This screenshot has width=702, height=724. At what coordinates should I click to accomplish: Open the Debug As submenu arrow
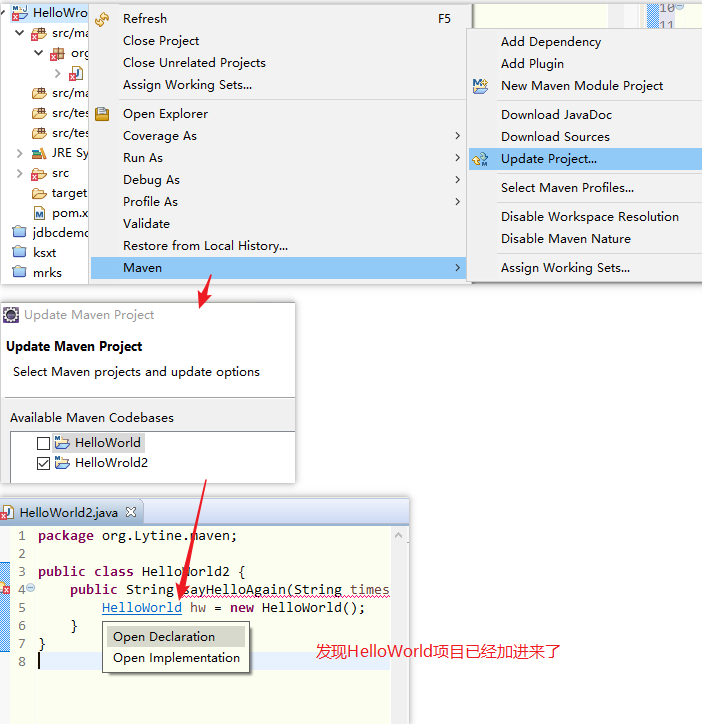[x=457, y=180]
